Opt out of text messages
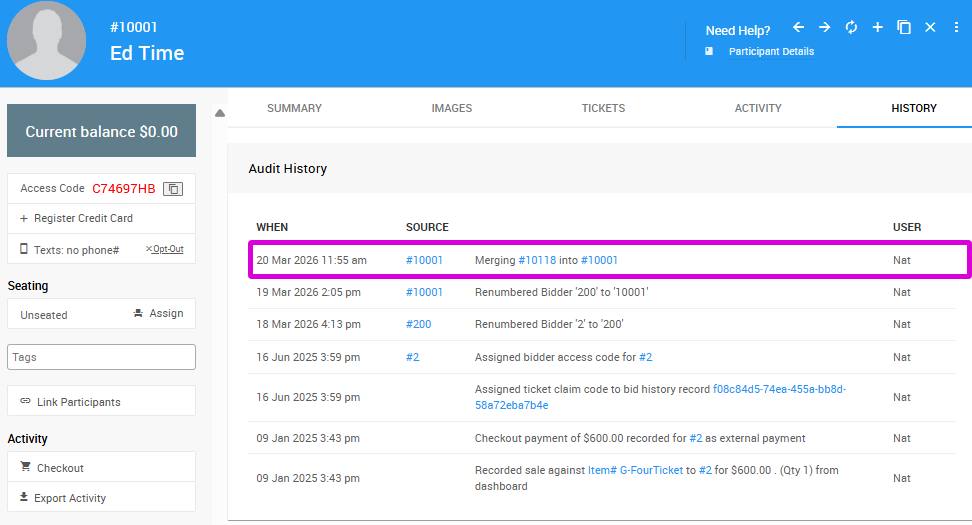This screenshot has height=525, width=972. click(x=165, y=249)
